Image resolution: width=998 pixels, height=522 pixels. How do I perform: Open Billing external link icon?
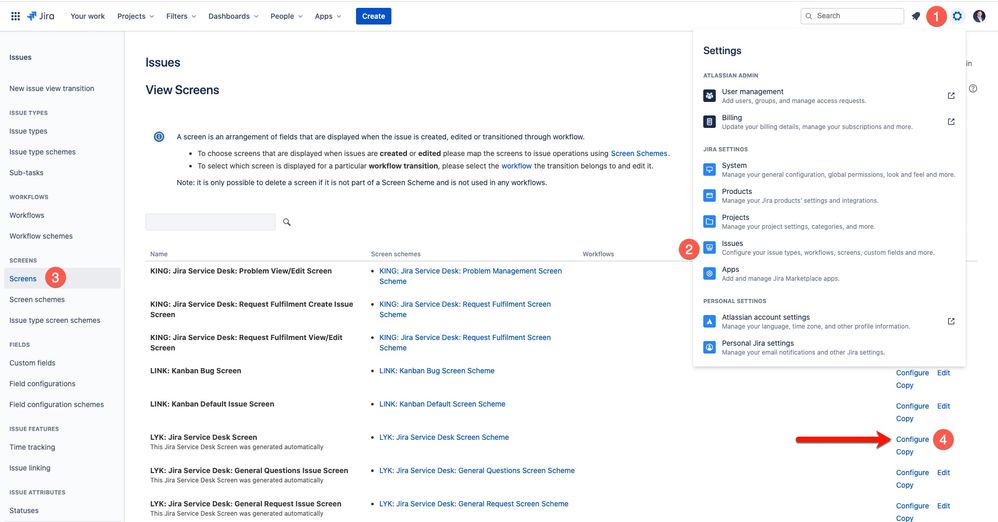(951, 122)
